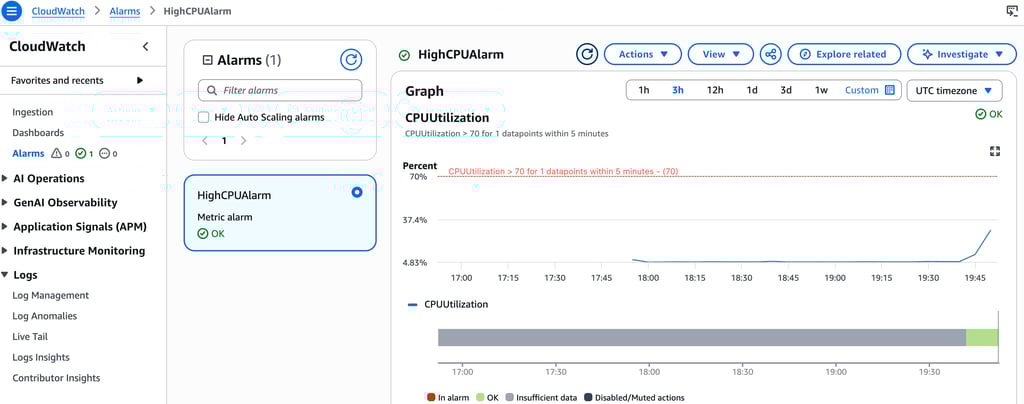The height and width of the screenshot is (404, 1024).
Task: Refresh the alarms list
Action: point(351,60)
